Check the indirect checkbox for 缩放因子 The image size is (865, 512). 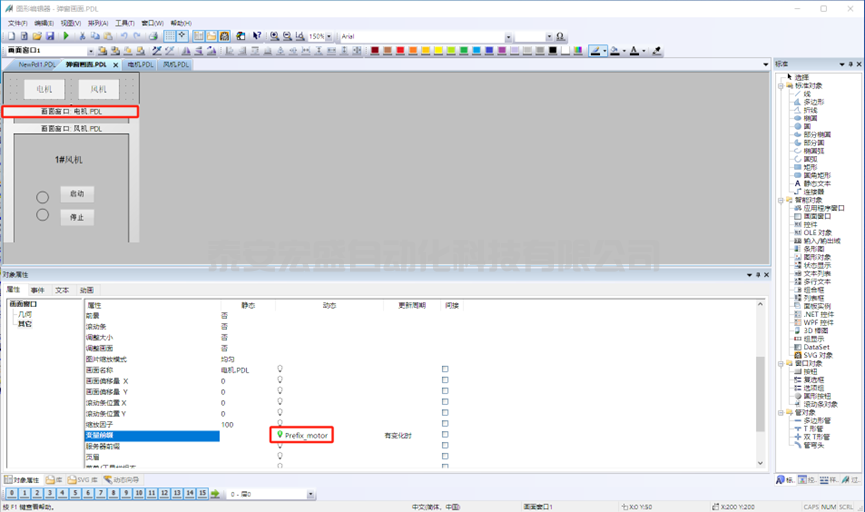point(445,425)
